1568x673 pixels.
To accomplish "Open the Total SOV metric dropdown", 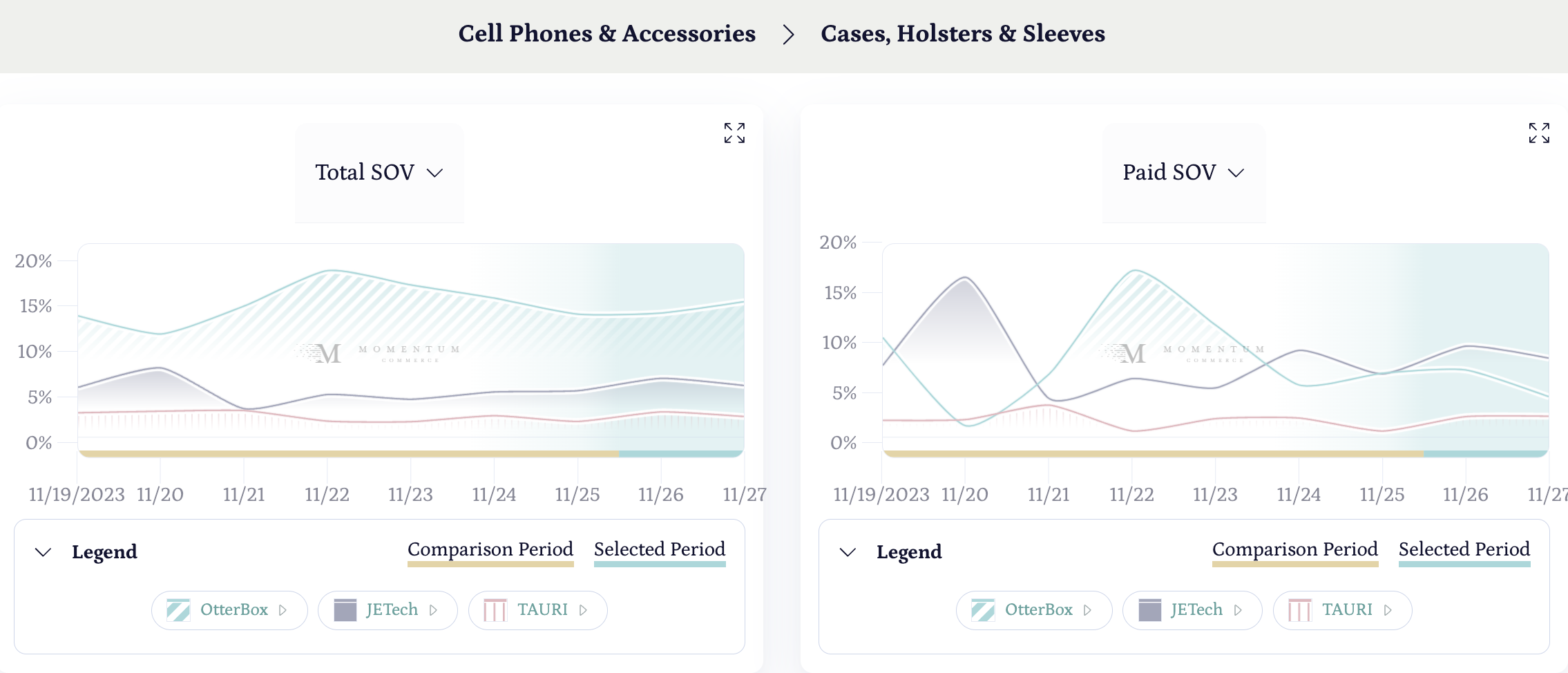I will 379,173.
